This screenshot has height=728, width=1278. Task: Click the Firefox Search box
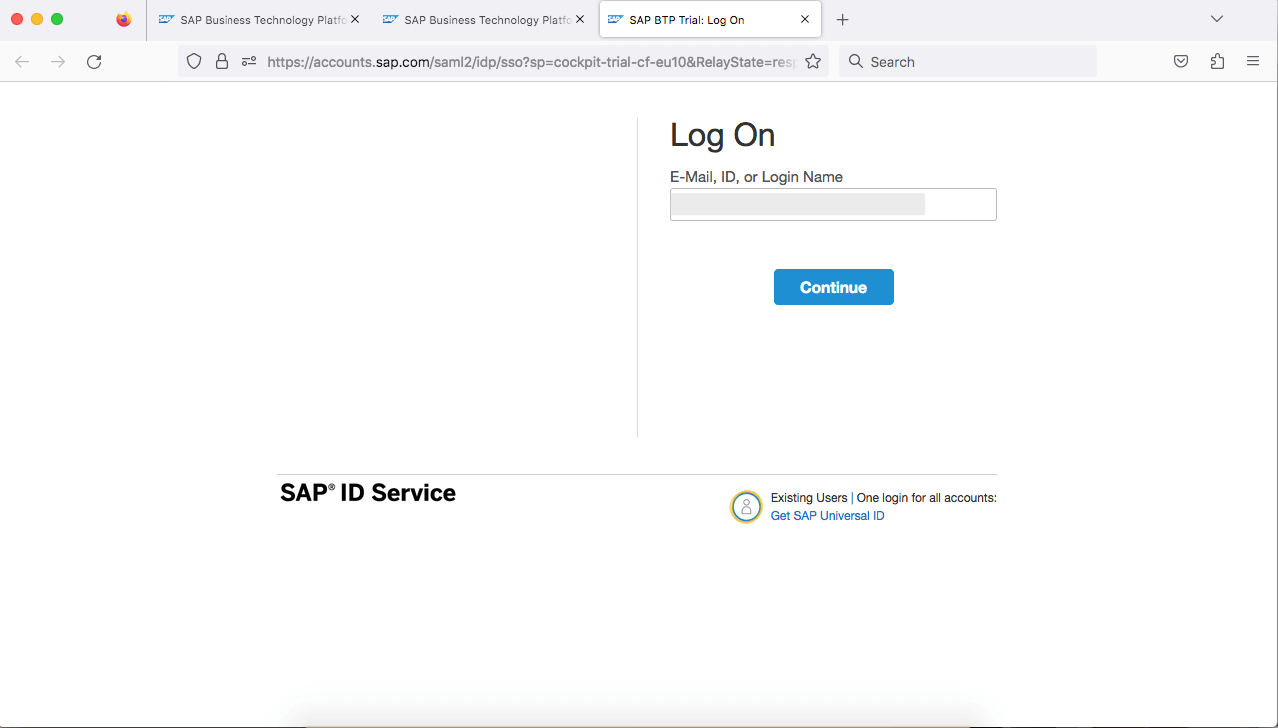coord(967,62)
